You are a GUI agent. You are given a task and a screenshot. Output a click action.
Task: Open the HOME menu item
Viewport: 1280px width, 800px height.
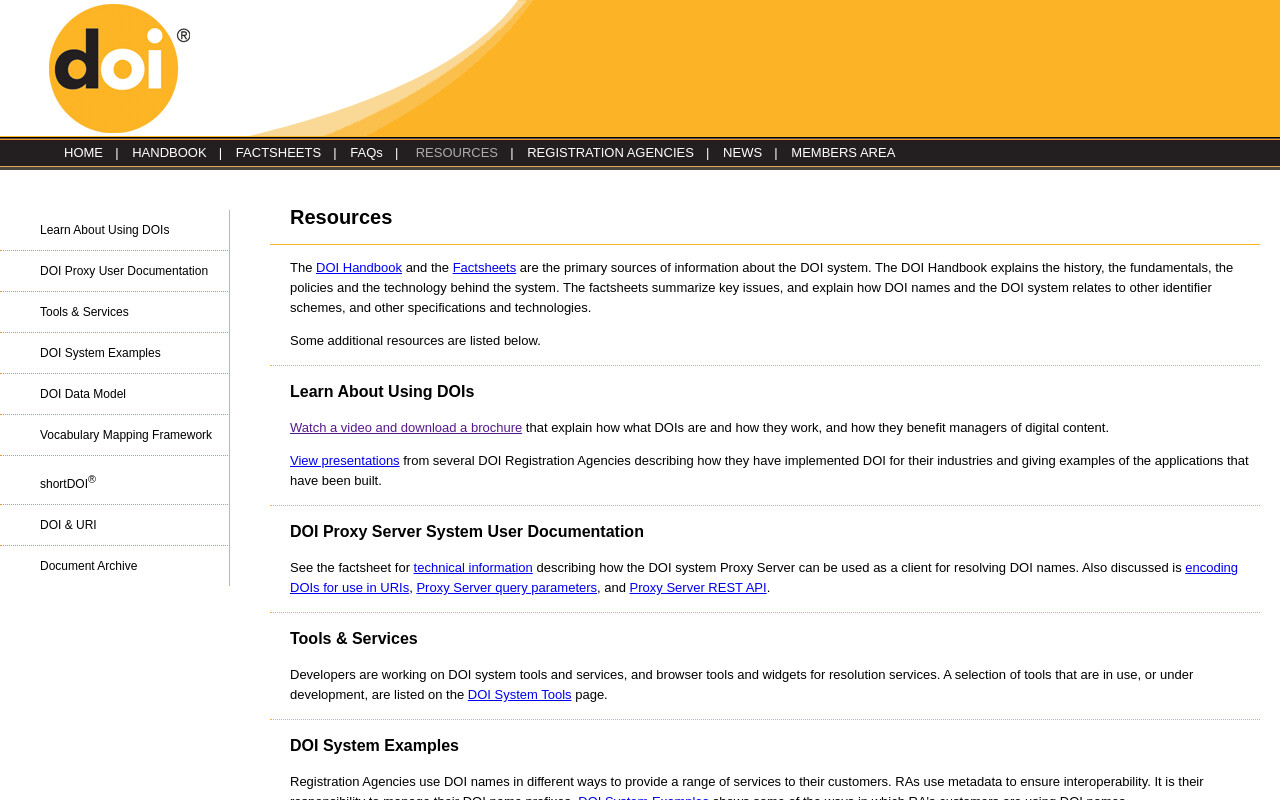click(x=83, y=153)
